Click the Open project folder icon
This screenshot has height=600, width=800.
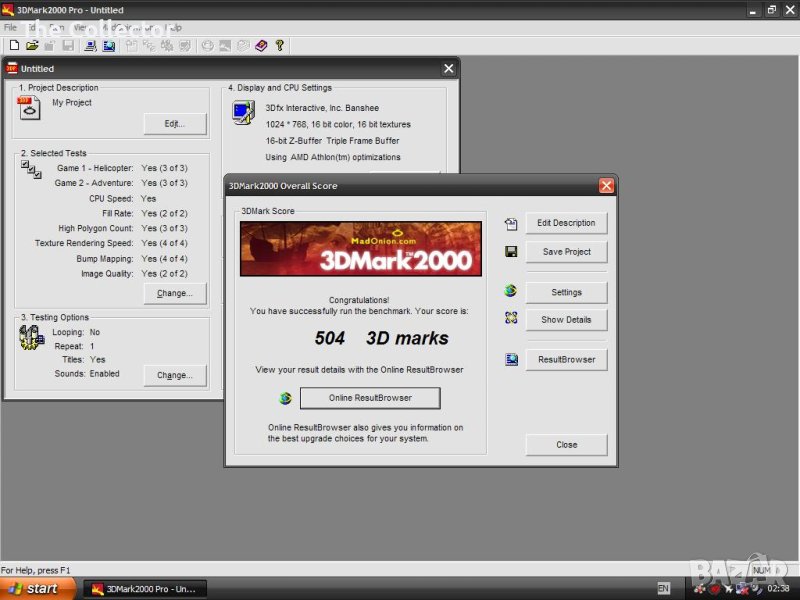click(32, 45)
